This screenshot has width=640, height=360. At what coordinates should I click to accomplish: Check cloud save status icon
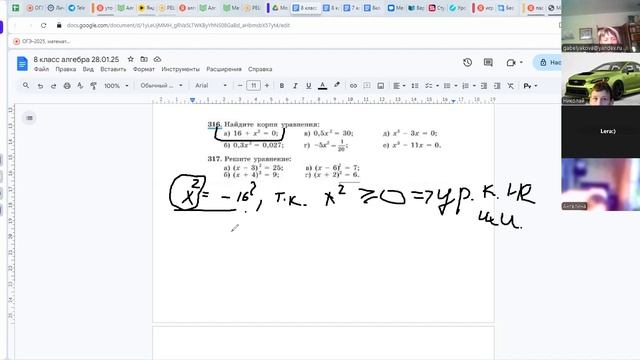[157, 59]
